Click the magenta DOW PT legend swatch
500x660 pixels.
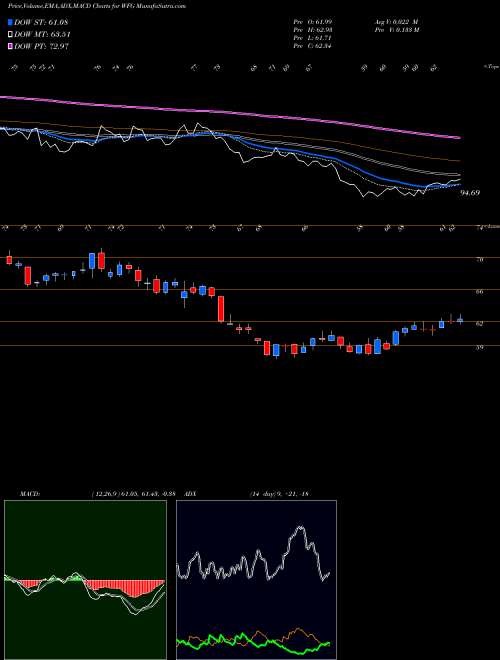pos(10,46)
